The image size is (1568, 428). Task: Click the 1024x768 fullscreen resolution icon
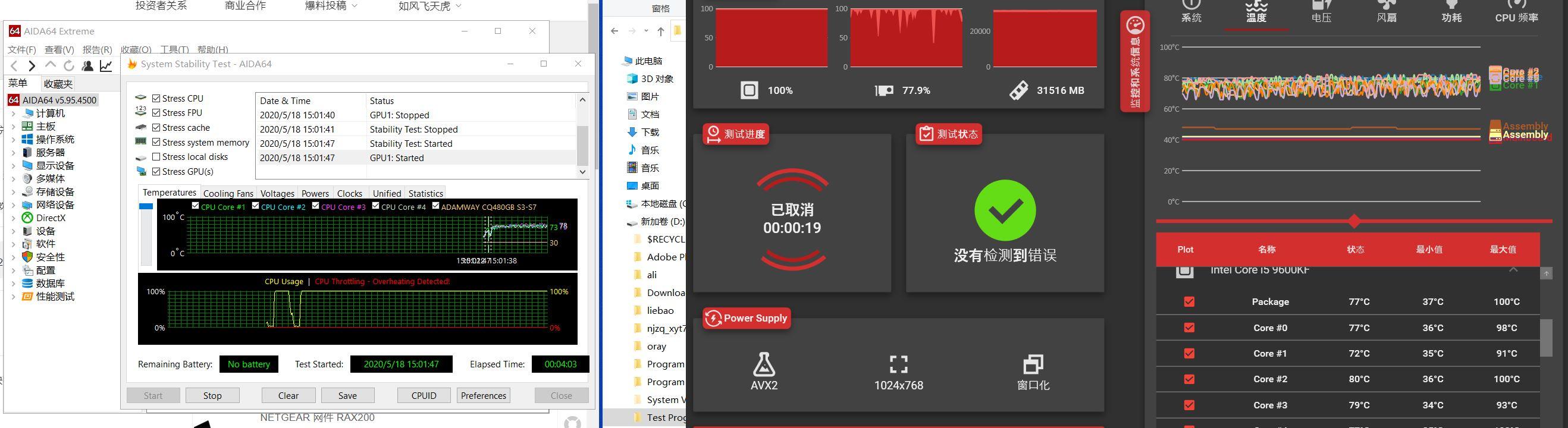point(898,364)
